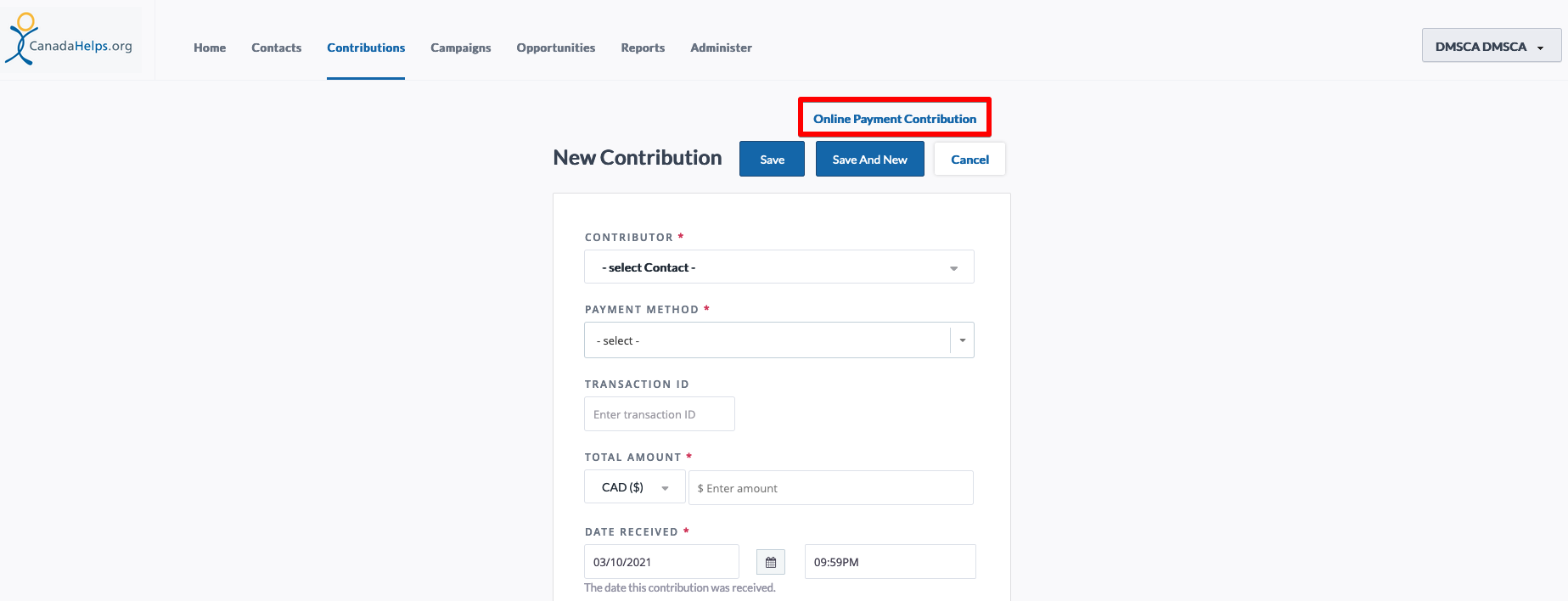Open the select Contact dropdown
This screenshot has height=601, width=1568.
778,267
